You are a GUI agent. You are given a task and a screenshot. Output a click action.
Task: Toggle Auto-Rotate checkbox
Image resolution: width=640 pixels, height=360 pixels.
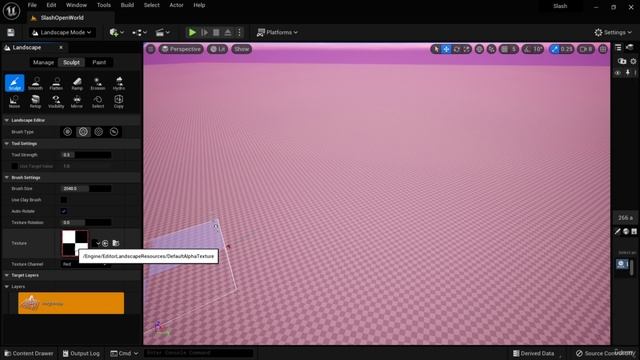[x=64, y=211]
